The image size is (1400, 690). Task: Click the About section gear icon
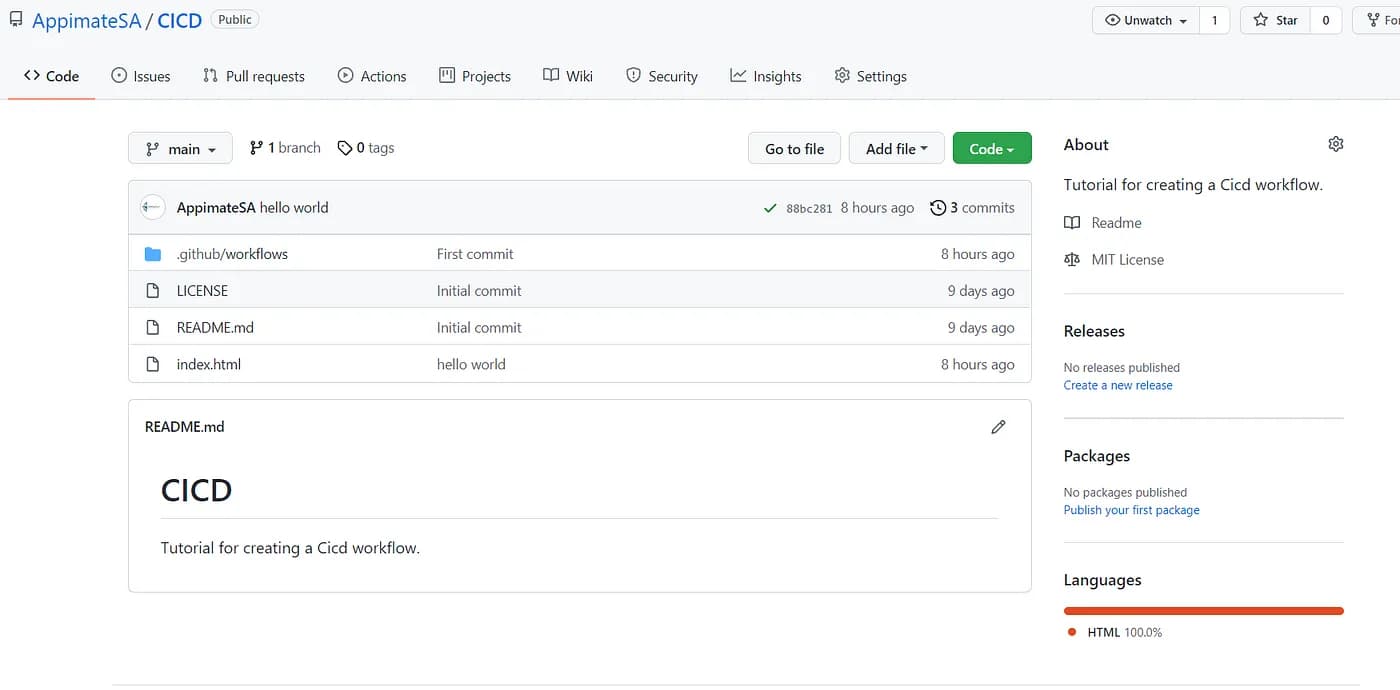click(1335, 144)
